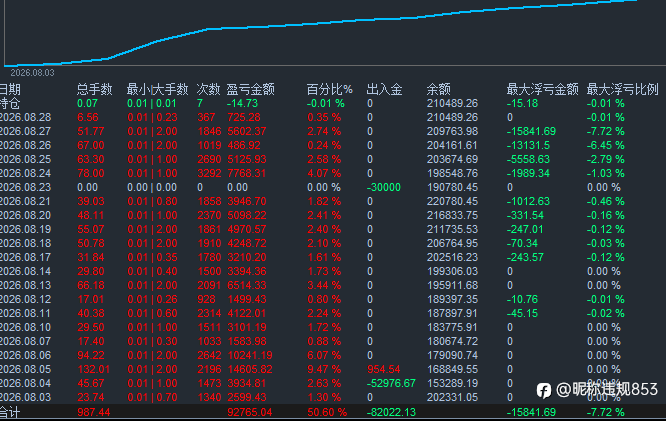
Task: Click the 209763.98 balance value
Action: pyautogui.click(x=452, y=131)
